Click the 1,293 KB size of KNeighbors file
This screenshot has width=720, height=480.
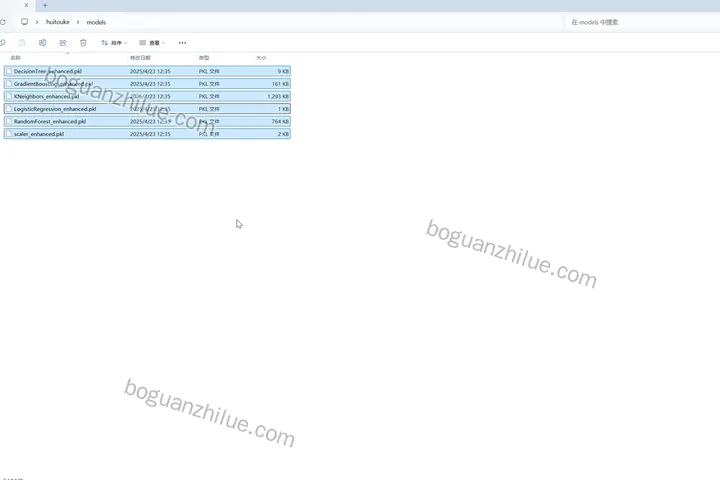278,96
